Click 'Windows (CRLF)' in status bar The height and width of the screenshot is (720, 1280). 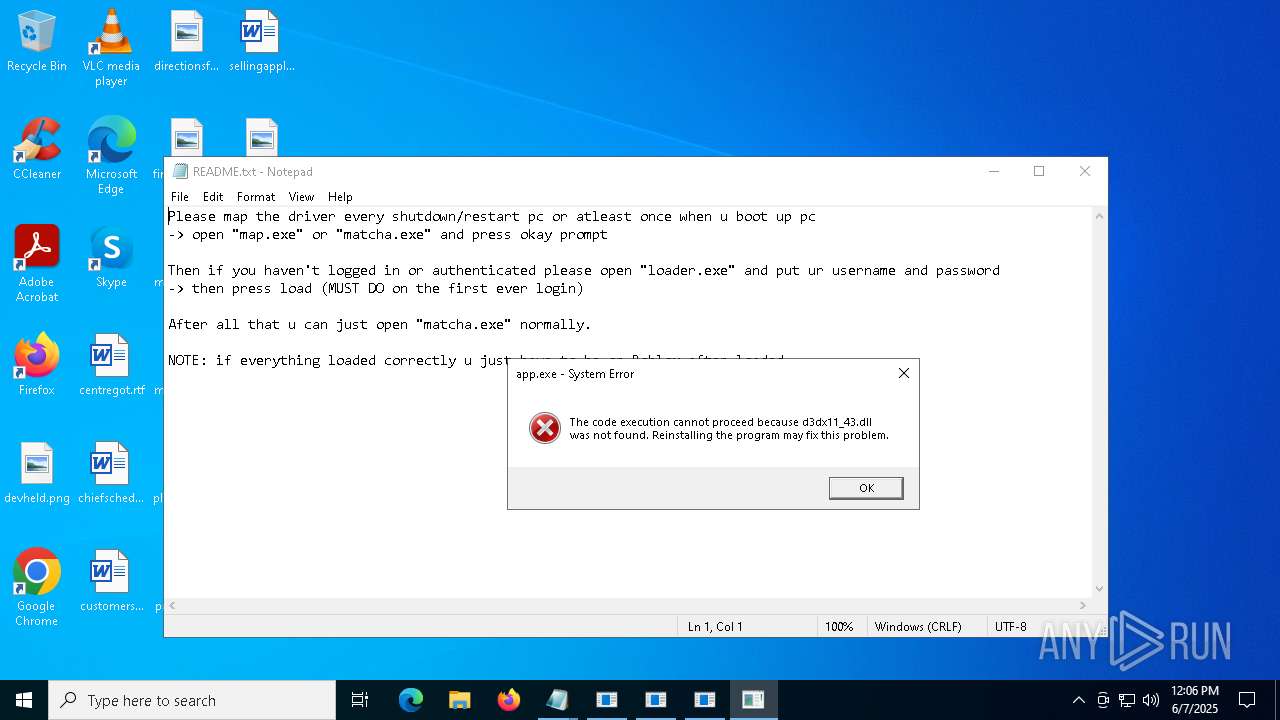(x=918, y=627)
